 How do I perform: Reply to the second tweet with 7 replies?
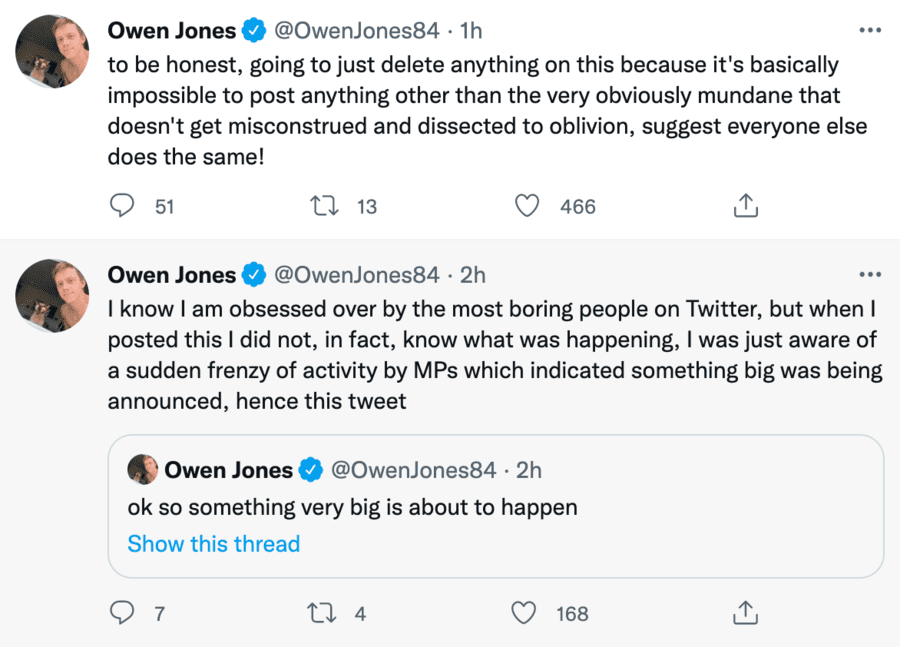tap(122, 613)
